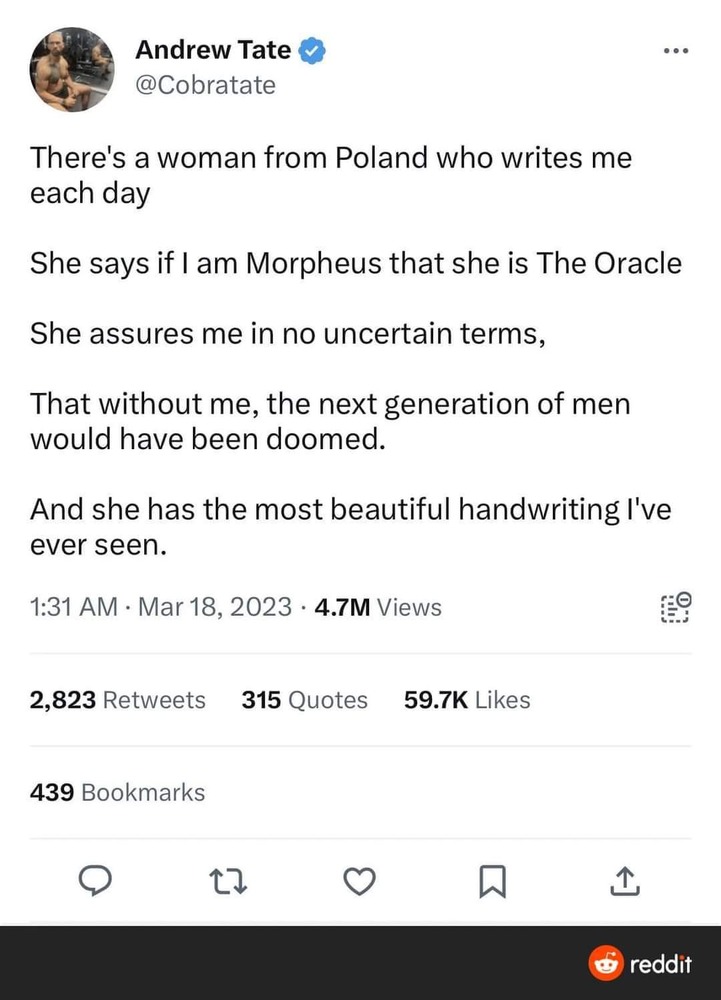Screen dimensions: 721x1000
Task: View the 59.7K Likes list
Action: (467, 700)
